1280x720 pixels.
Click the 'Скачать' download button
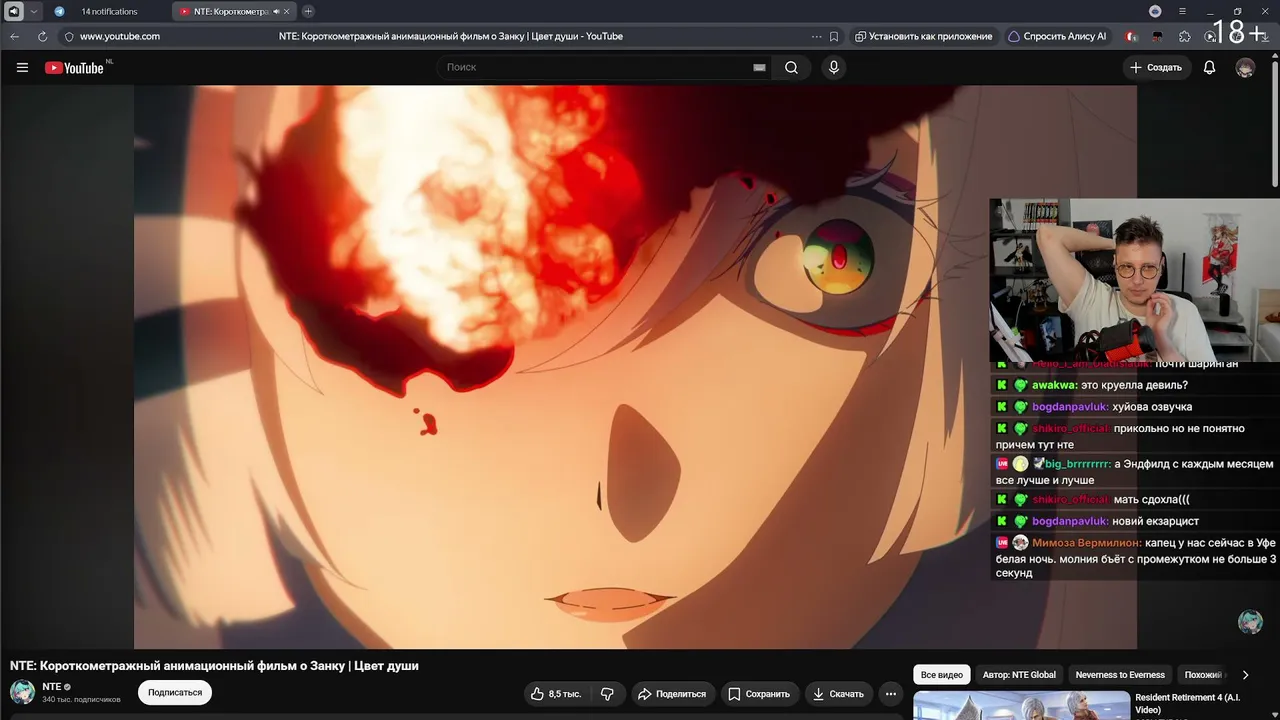tap(838, 694)
